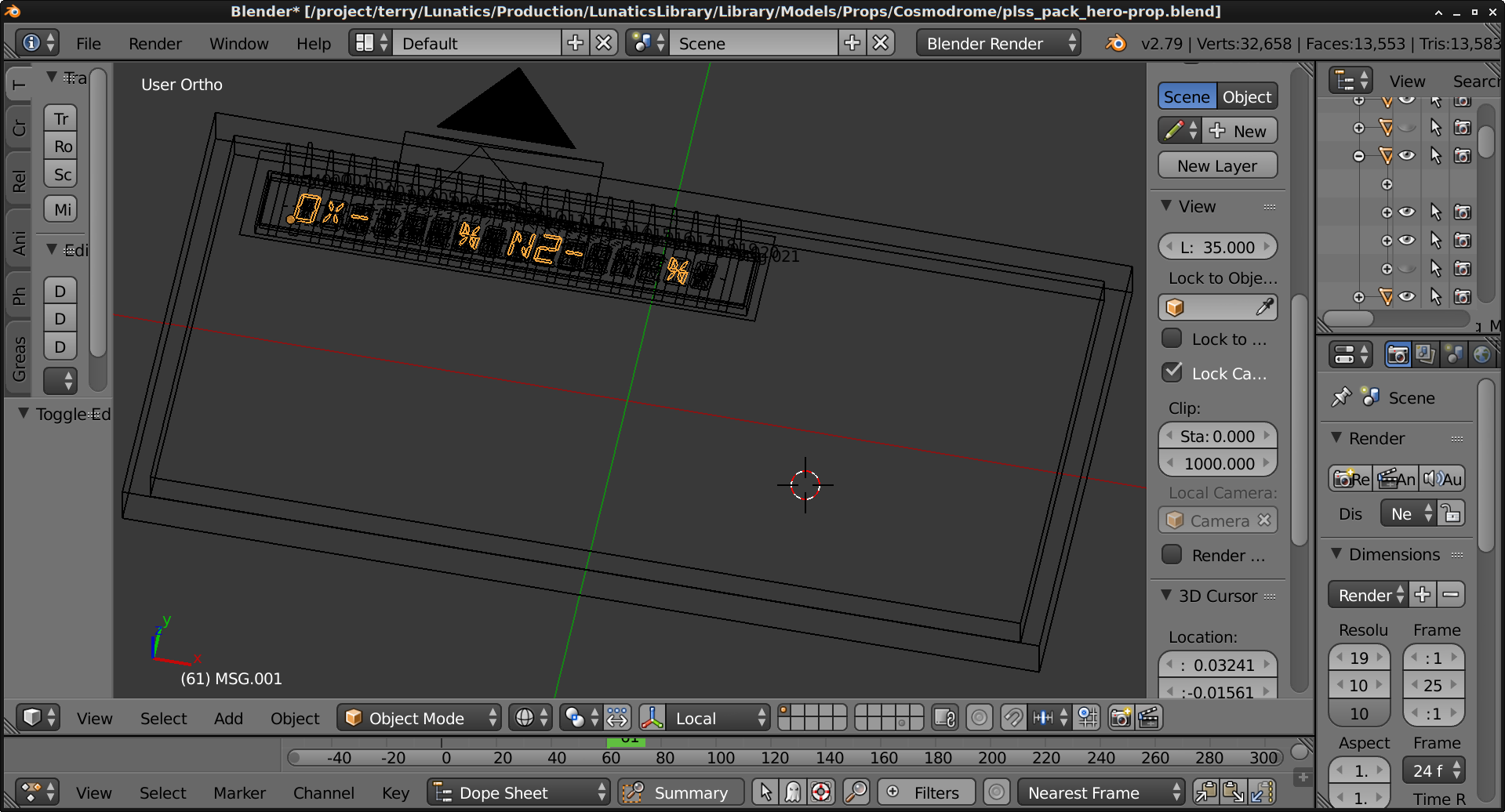Click the New Layer button
The image size is (1505, 812).
1216,165
